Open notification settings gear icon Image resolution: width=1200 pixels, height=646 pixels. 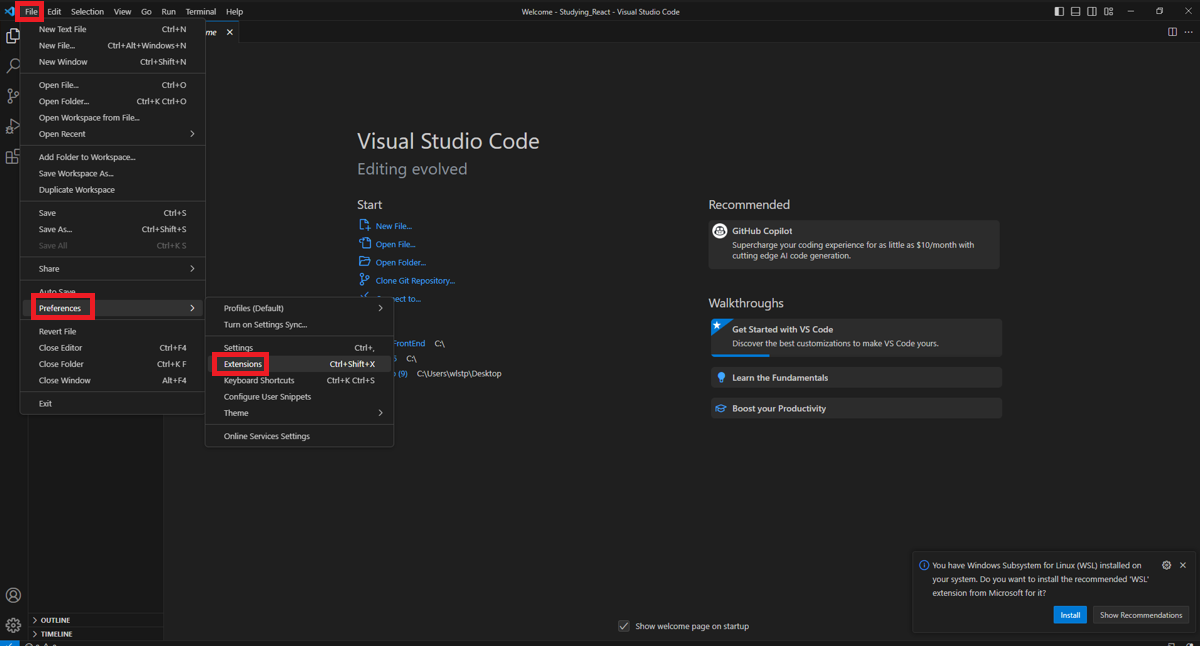(1166, 565)
